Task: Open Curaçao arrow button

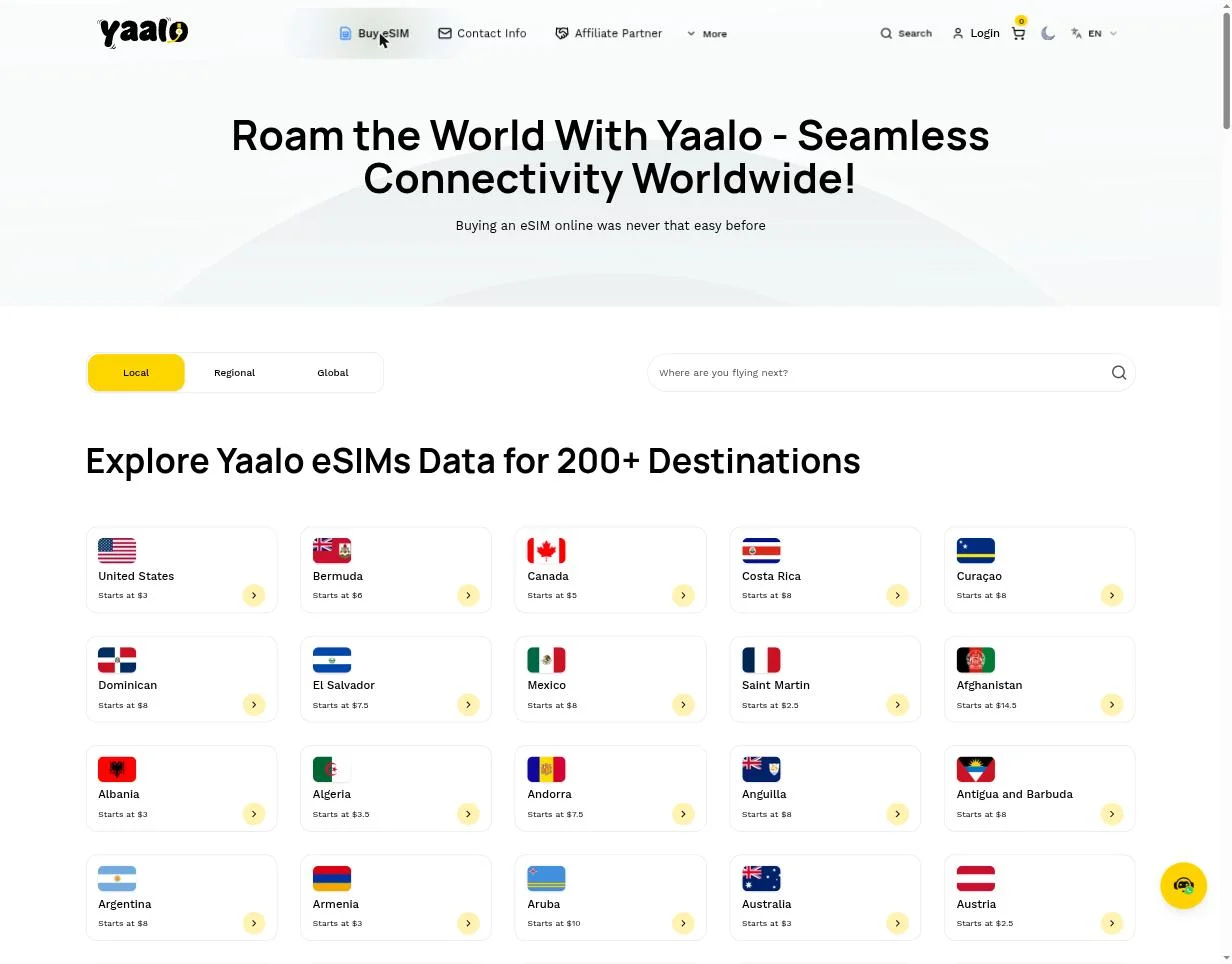Action: coord(1112,595)
